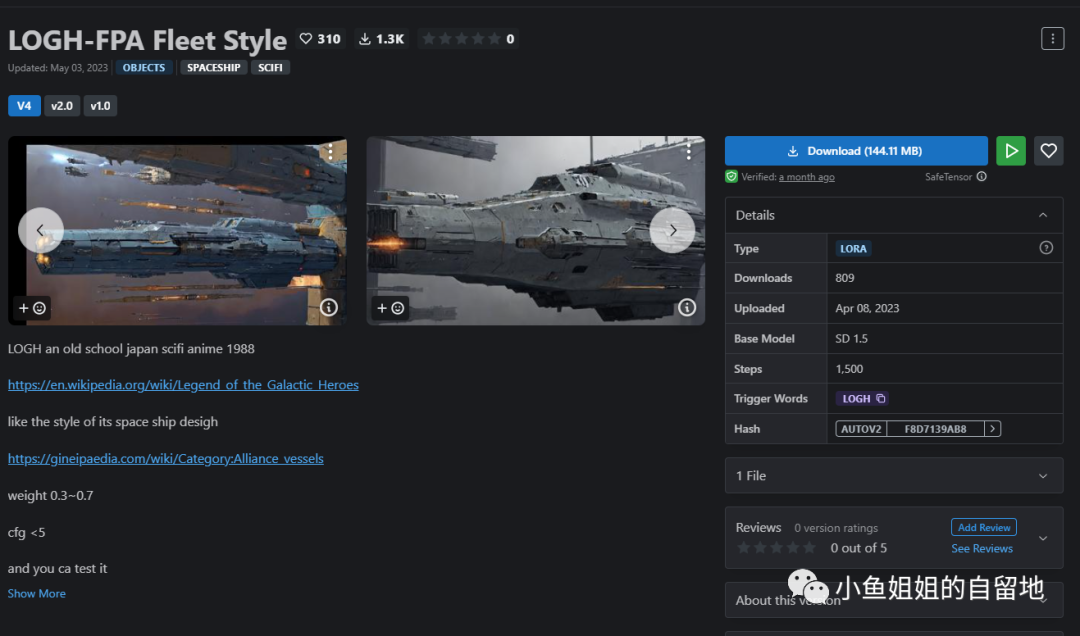Cycle hash type with the arrow
1080x636 pixels.
click(x=992, y=429)
